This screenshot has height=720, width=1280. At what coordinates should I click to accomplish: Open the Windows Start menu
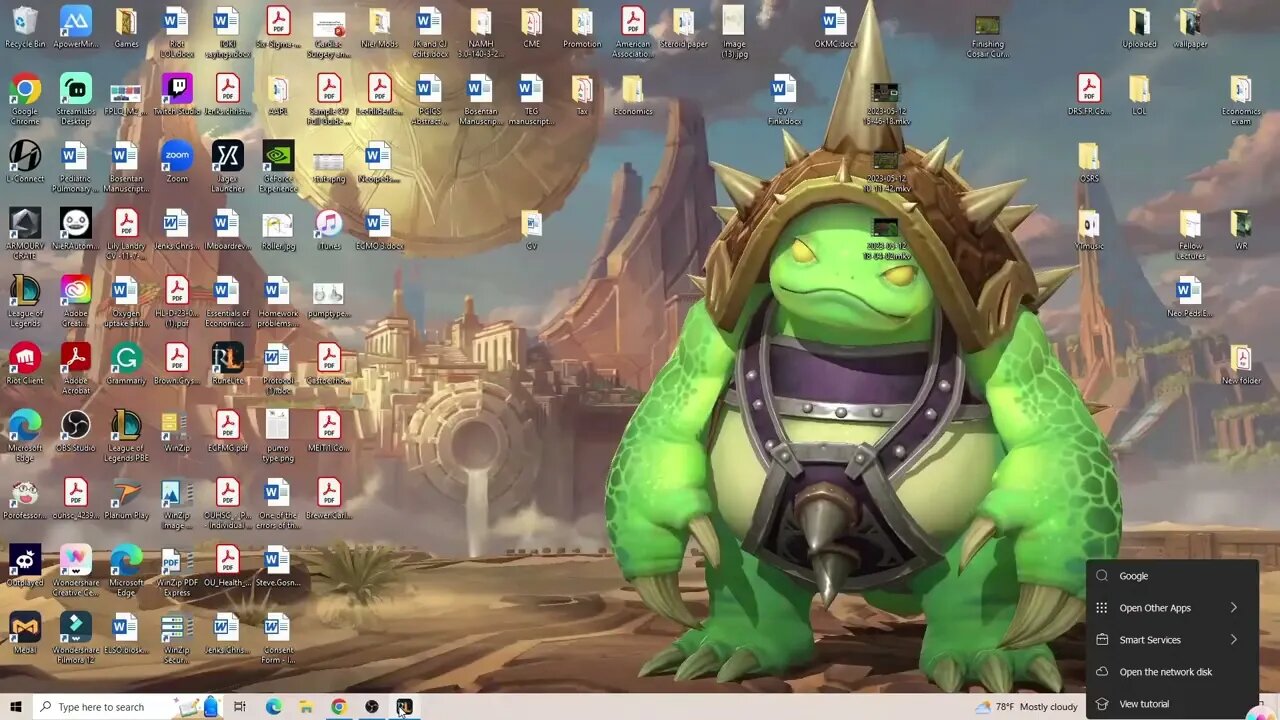tap(16, 707)
